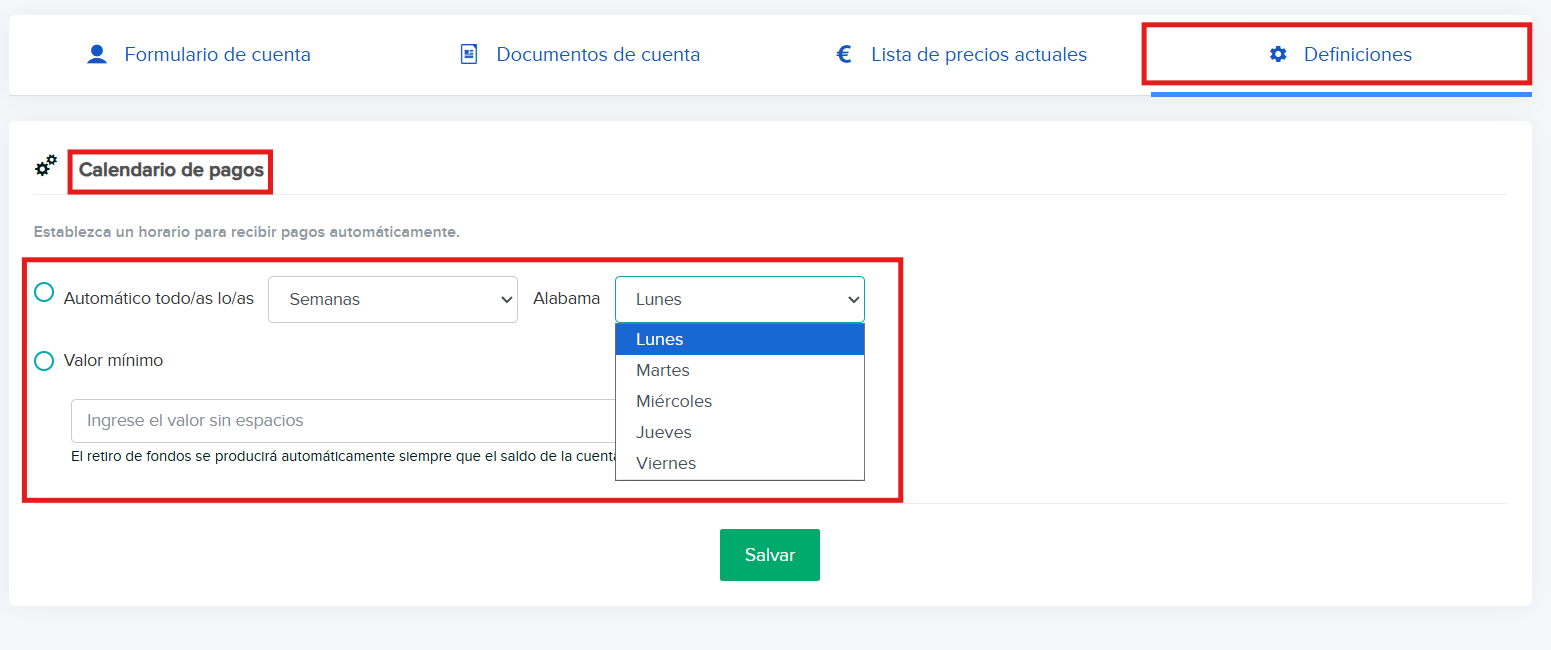This screenshot has height=650, width=1551.
Task: Select the Valor mínimo radio button
Action: point(44,361)
